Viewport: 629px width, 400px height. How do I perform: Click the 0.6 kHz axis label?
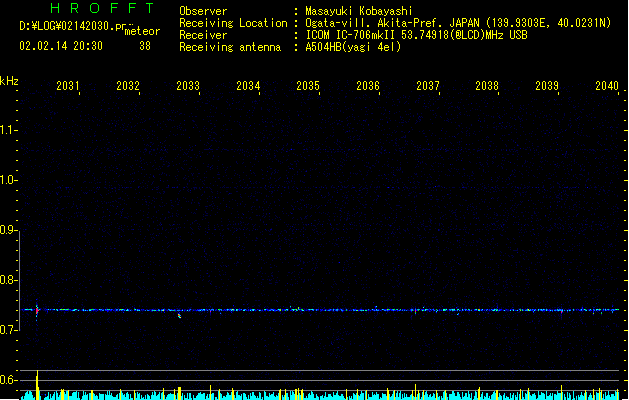[x=8, y=380]
